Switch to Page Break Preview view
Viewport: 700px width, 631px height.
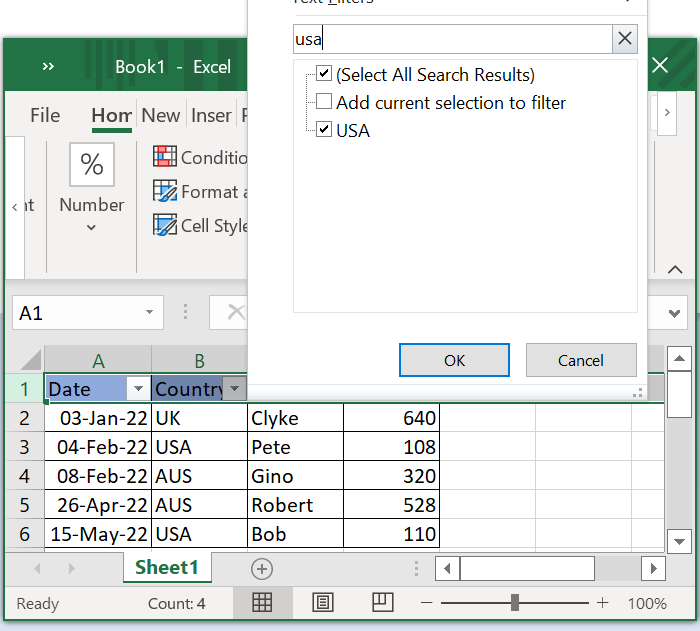pyautogui.click(x=382, y=602)
